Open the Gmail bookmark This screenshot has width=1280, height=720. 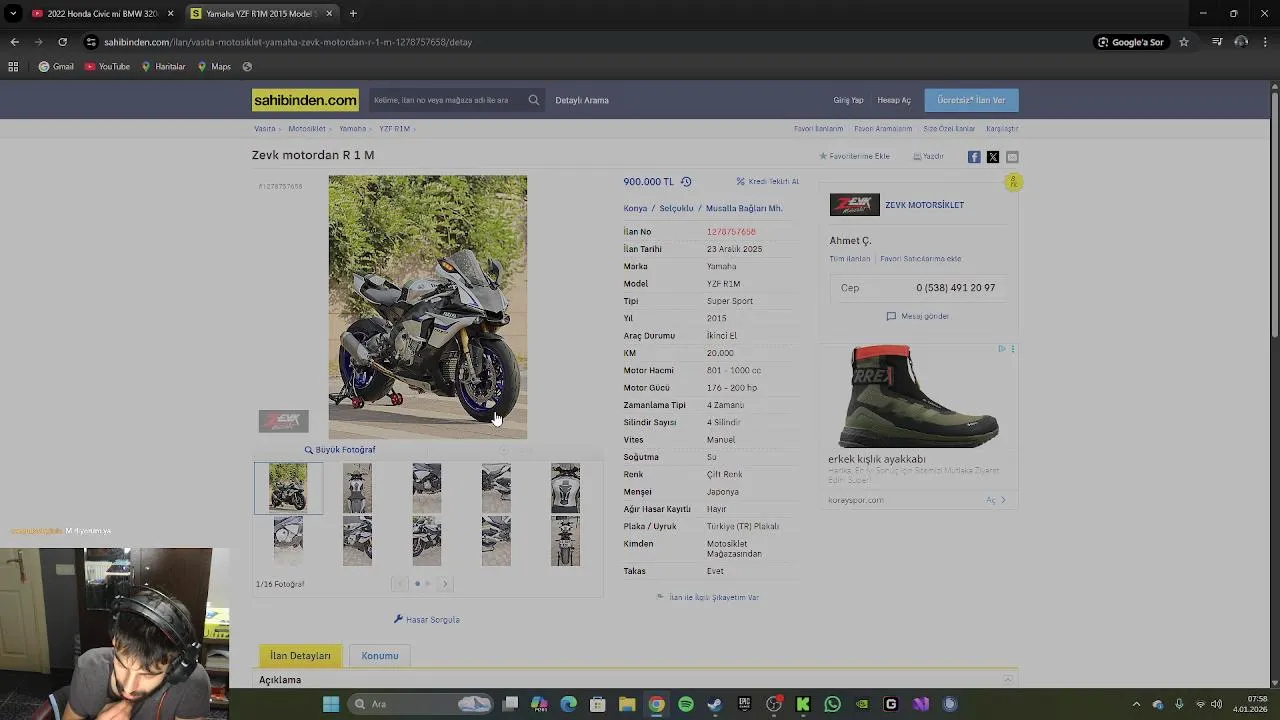(56, 67)
